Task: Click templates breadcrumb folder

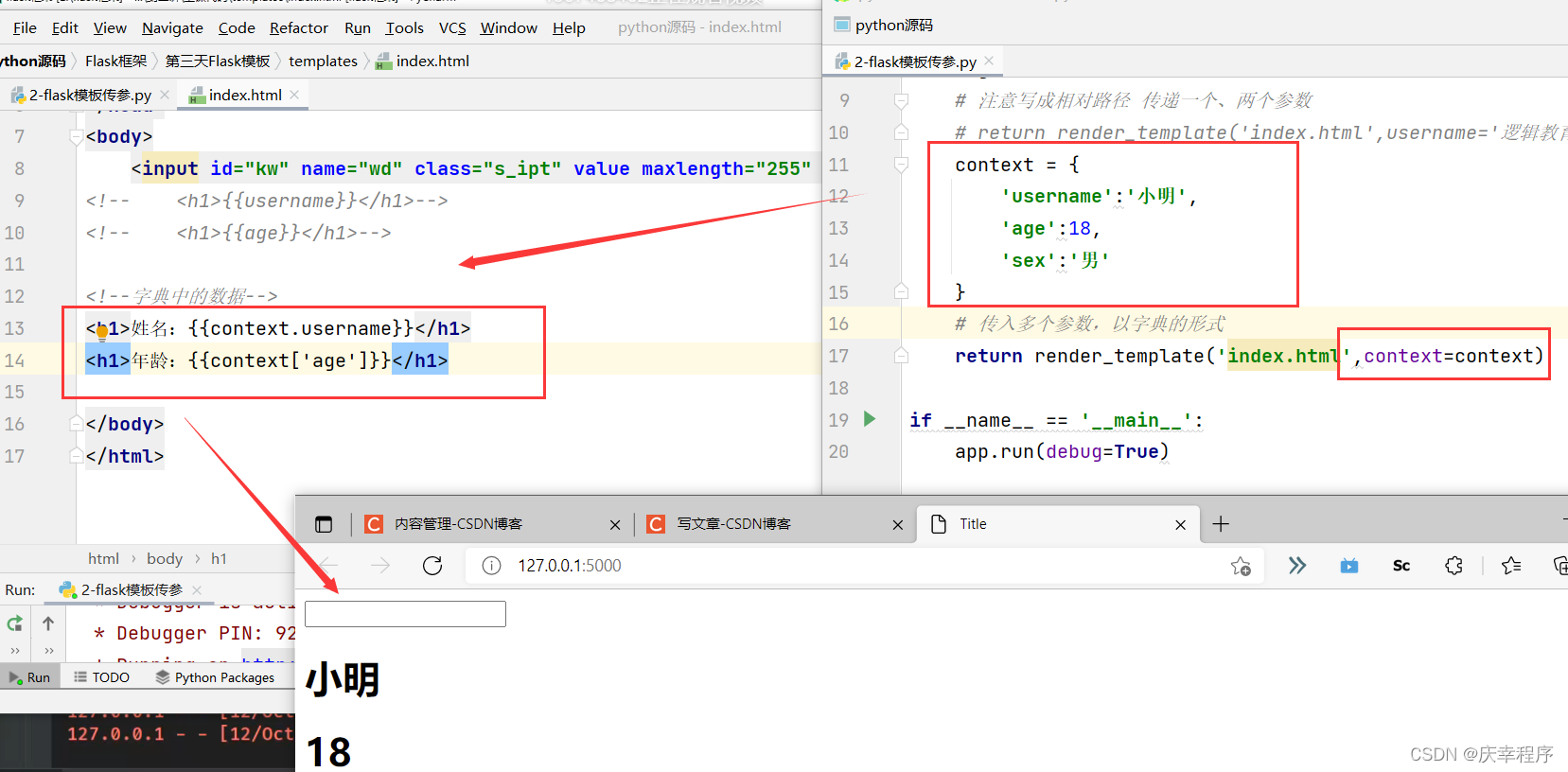Action: pos(323,61)
